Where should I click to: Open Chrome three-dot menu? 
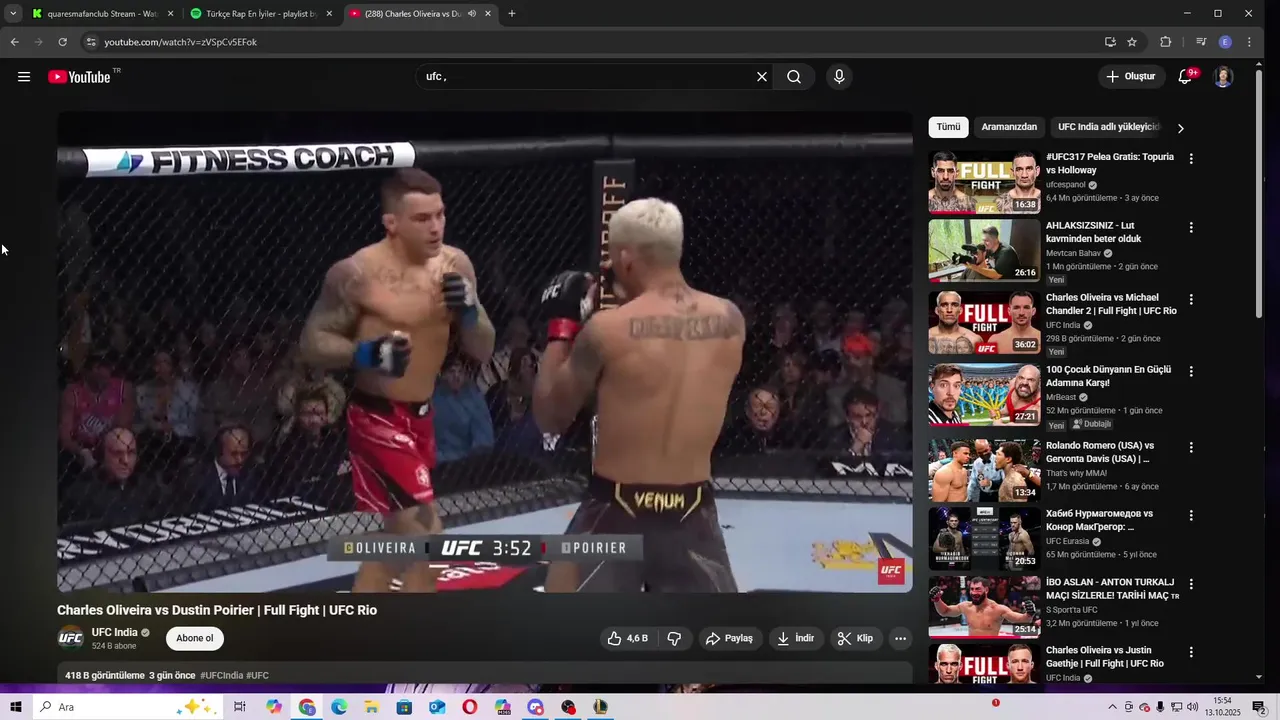tap(1249, 42)
